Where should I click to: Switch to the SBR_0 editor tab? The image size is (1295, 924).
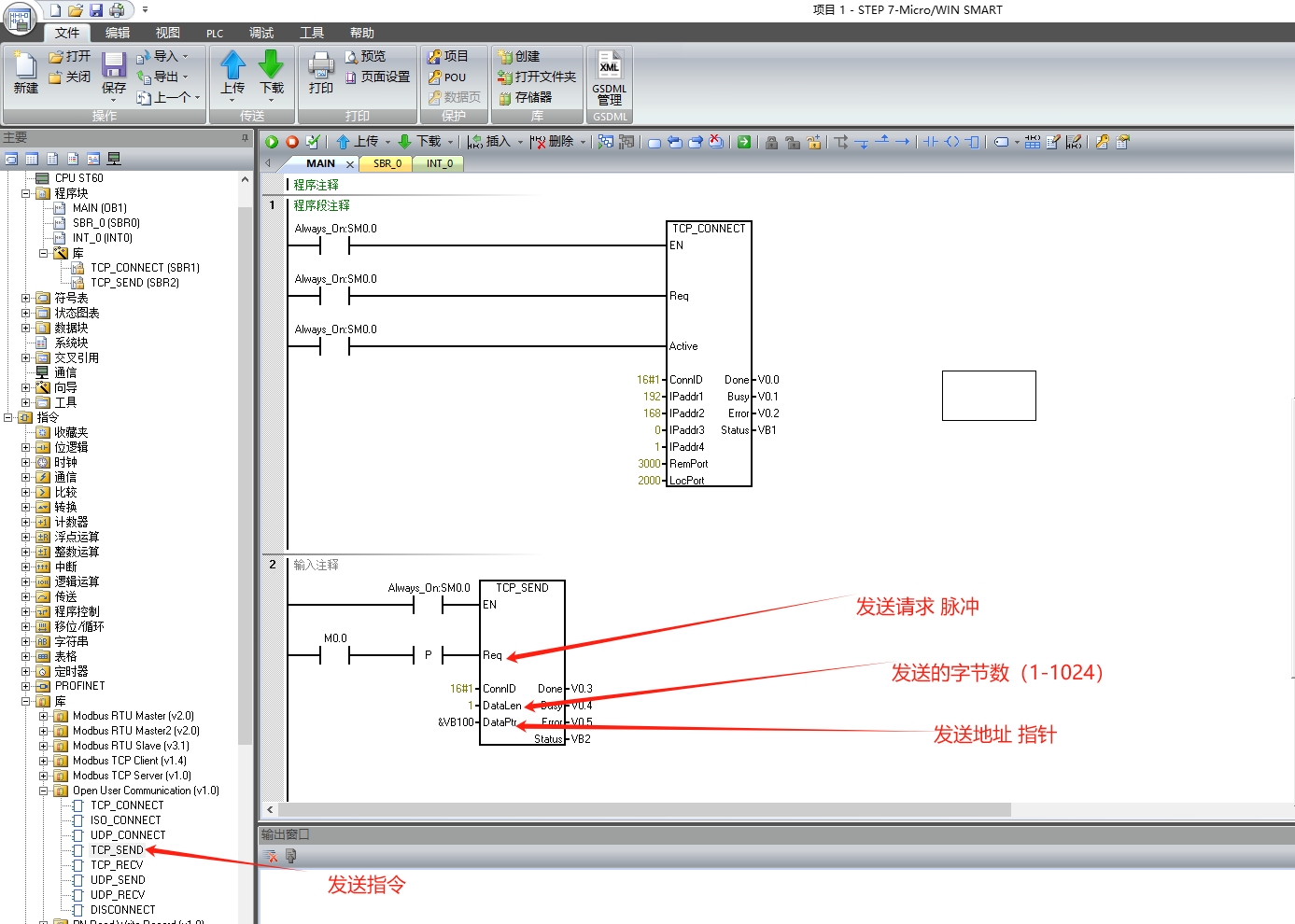coord(387,163)
